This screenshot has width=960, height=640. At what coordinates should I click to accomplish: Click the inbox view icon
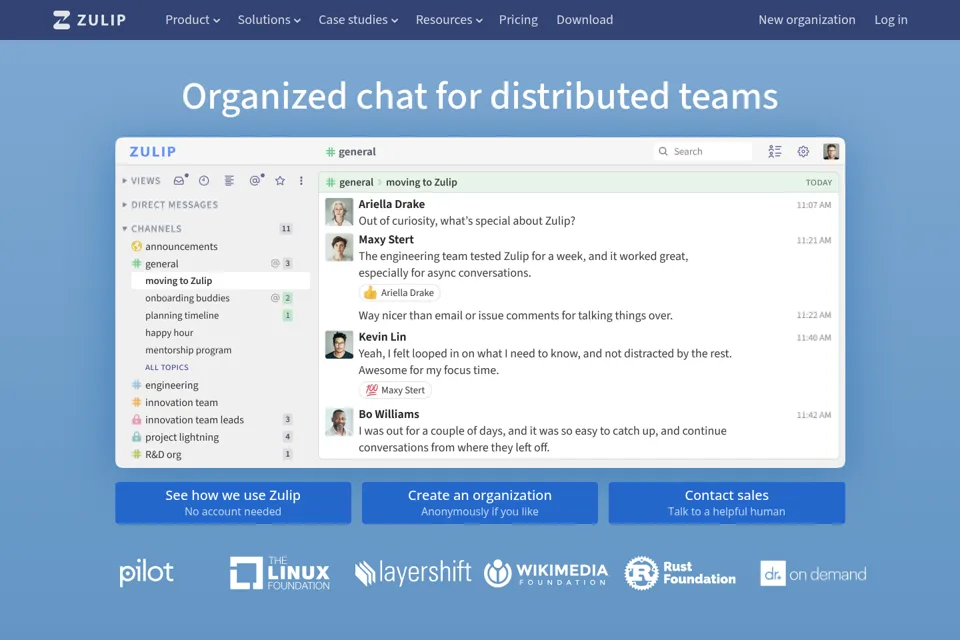[179, 180]
